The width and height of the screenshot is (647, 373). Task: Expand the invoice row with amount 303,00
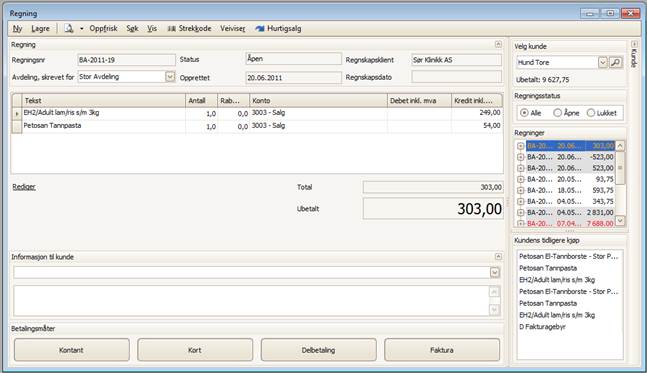coord(521,146)
